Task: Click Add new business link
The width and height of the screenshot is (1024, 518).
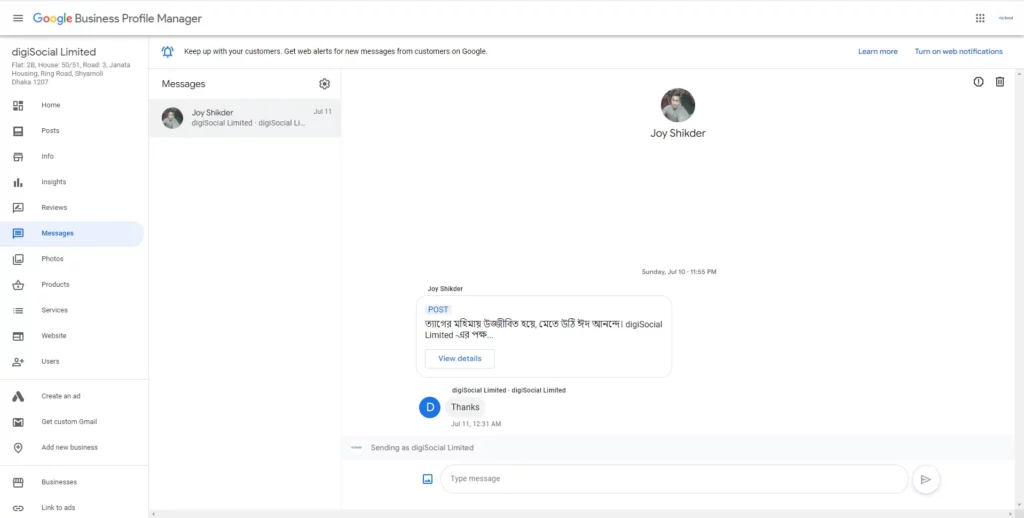Action: [69, 447]
